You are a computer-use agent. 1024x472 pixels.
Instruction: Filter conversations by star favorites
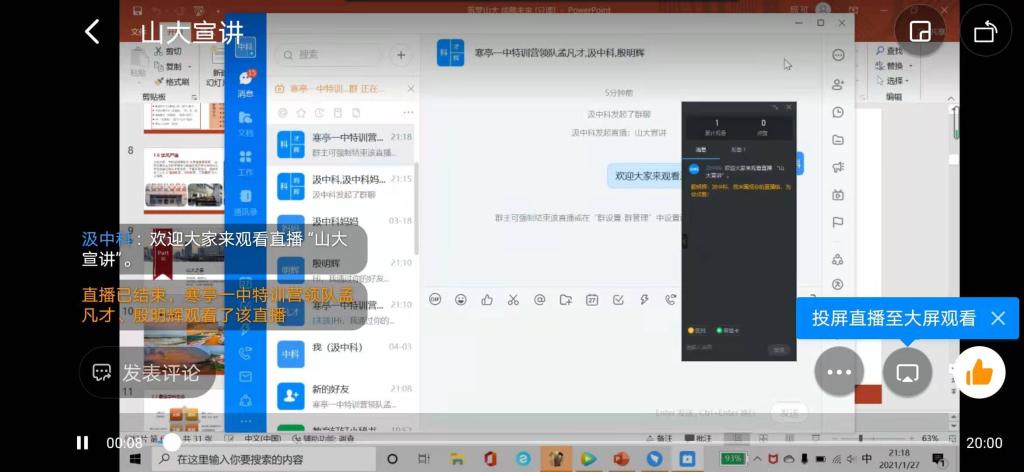coord(301,112)
